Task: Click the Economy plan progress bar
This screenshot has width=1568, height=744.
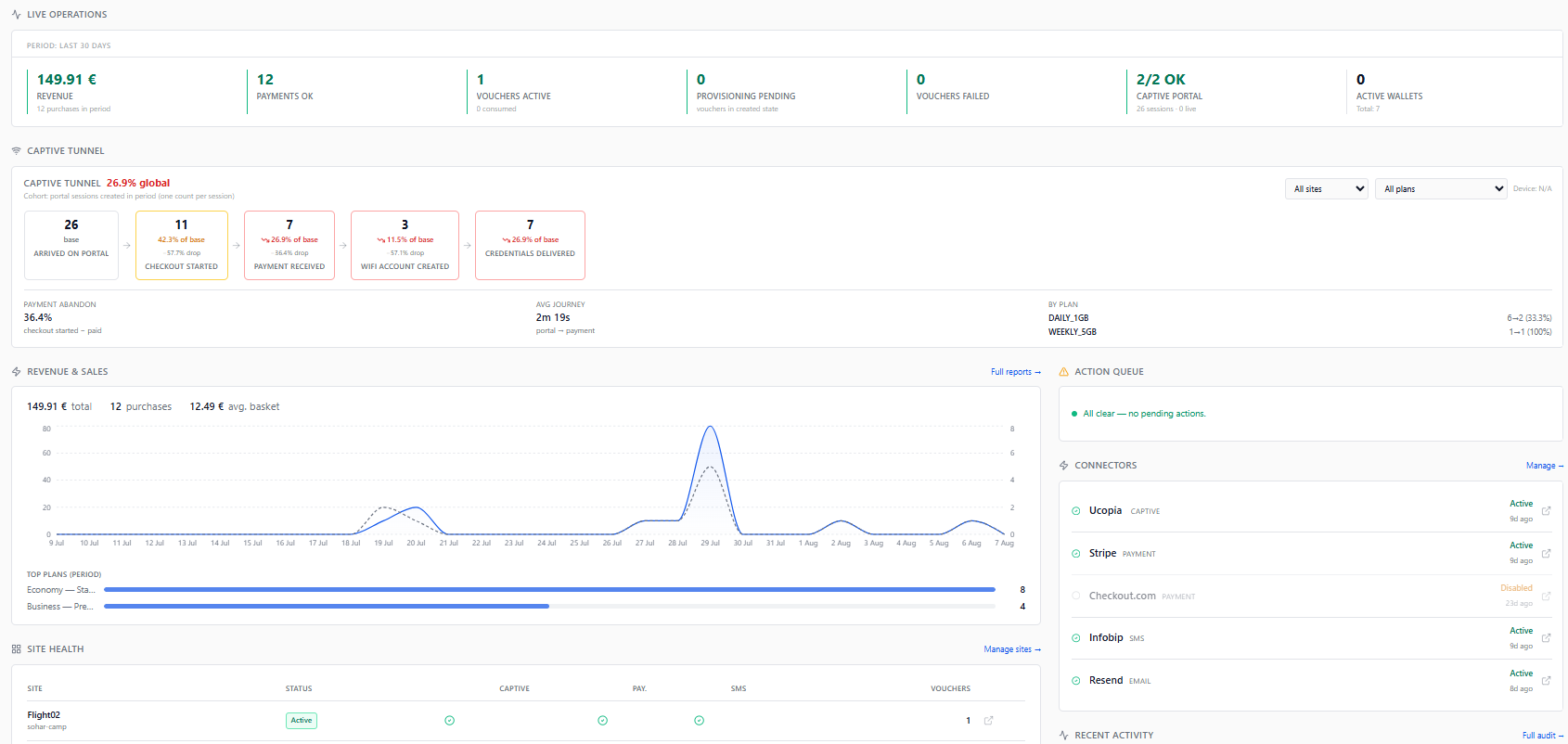Action: (549, 590)
